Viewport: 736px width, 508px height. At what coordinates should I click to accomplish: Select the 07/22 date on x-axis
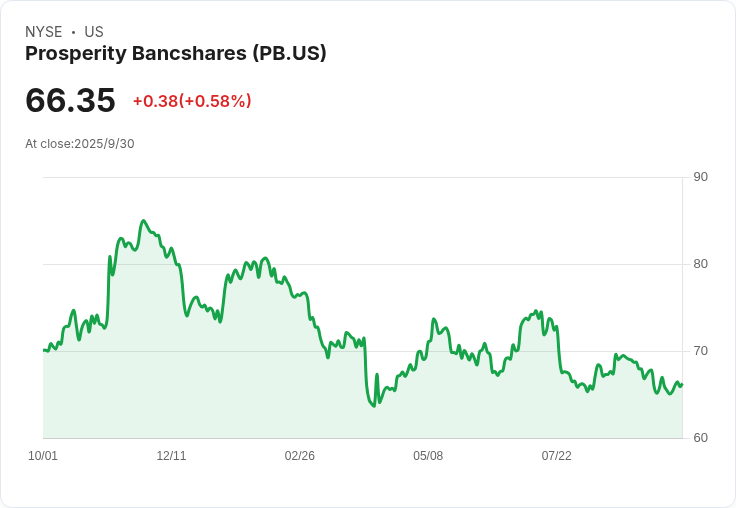pos(556,456)
